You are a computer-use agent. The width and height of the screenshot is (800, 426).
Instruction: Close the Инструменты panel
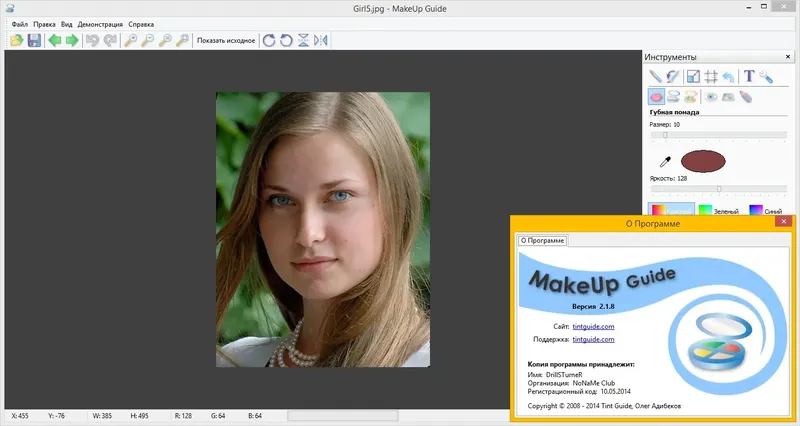(788, 57)
